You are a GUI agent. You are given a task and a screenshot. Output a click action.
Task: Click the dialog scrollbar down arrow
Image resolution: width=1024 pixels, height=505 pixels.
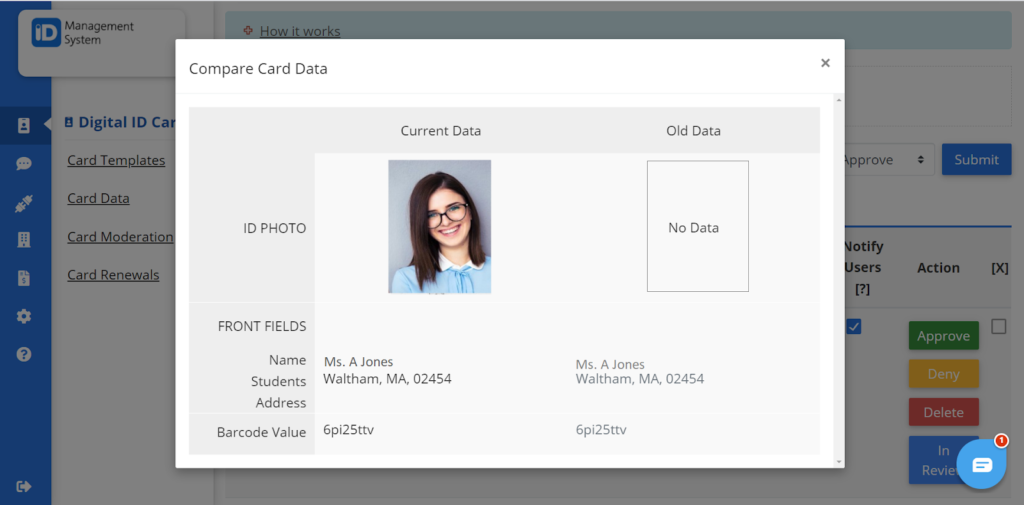[x=839, y=462]
